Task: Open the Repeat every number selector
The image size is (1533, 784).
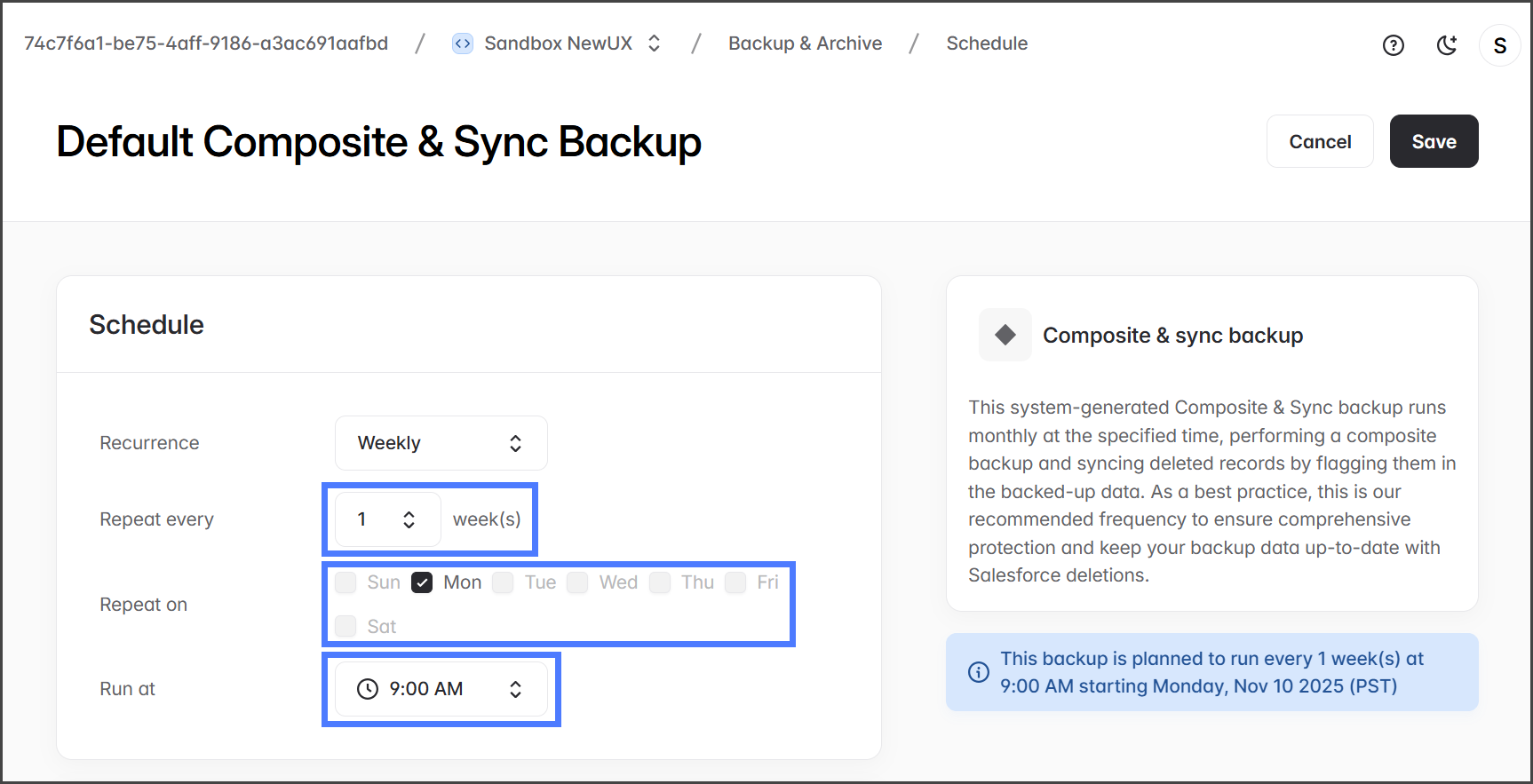Action: pyautogui.click(x=387, y=519)
